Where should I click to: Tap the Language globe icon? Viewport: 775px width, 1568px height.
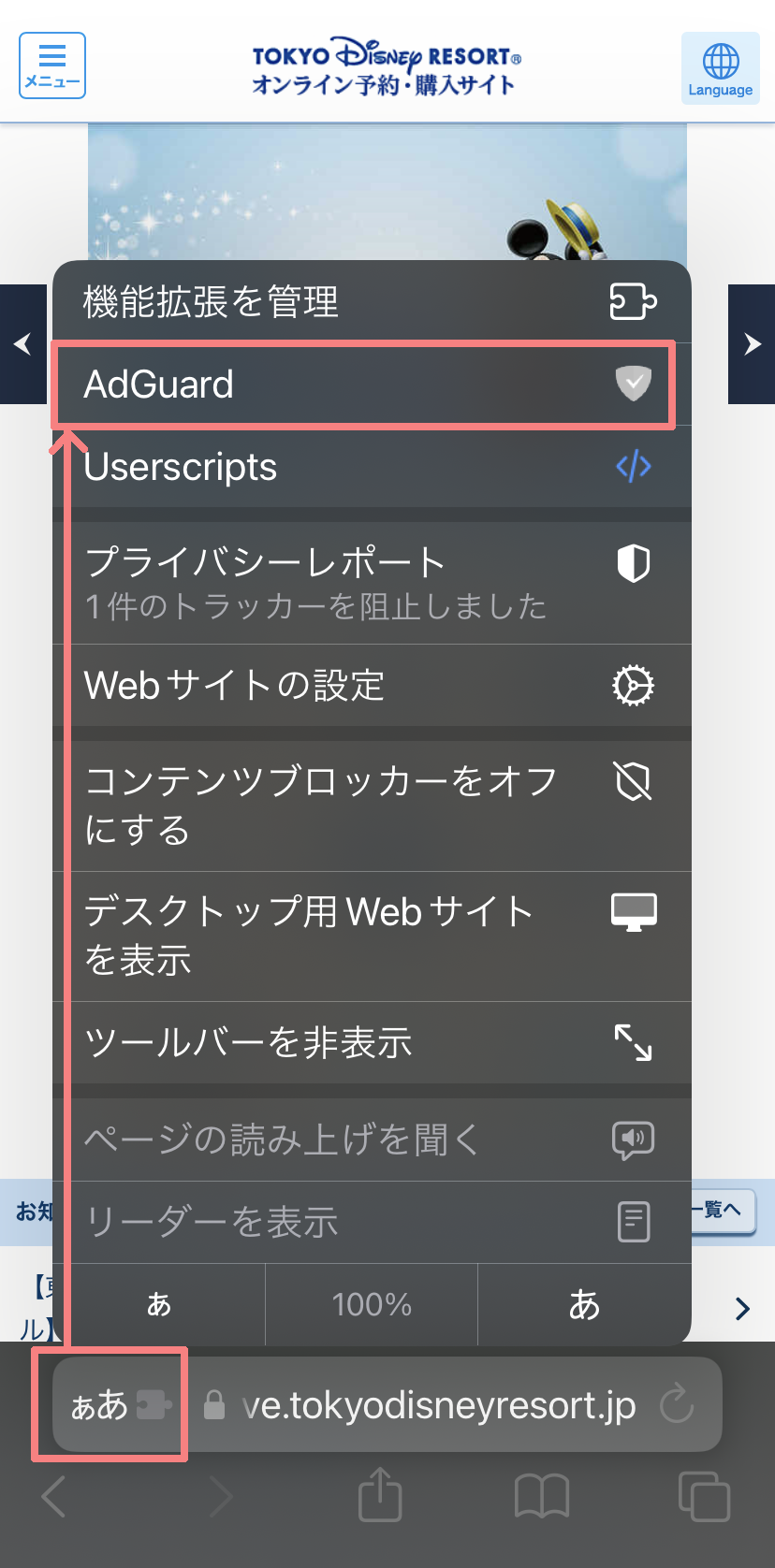[720, 67]
